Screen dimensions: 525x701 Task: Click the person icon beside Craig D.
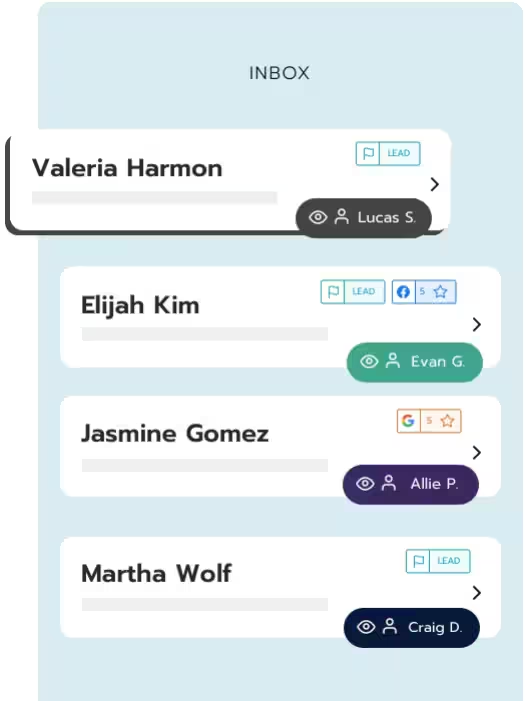pos(390,627)
